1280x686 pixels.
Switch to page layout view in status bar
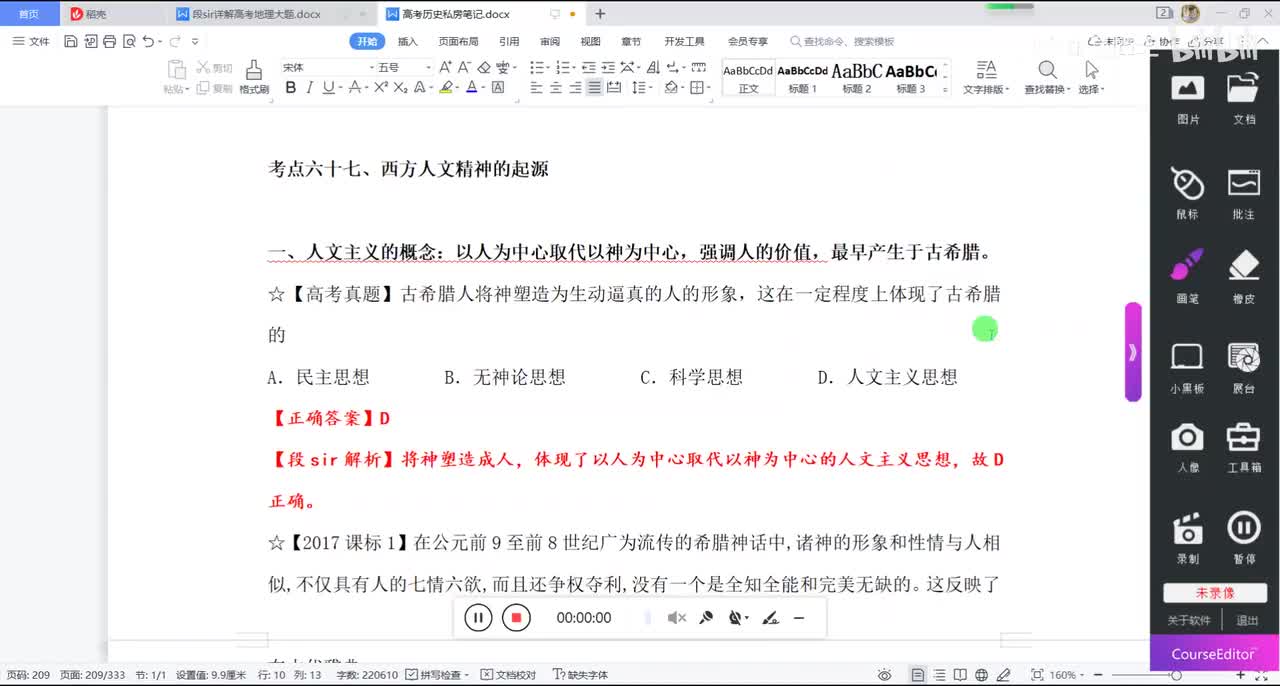click(917, 675)
